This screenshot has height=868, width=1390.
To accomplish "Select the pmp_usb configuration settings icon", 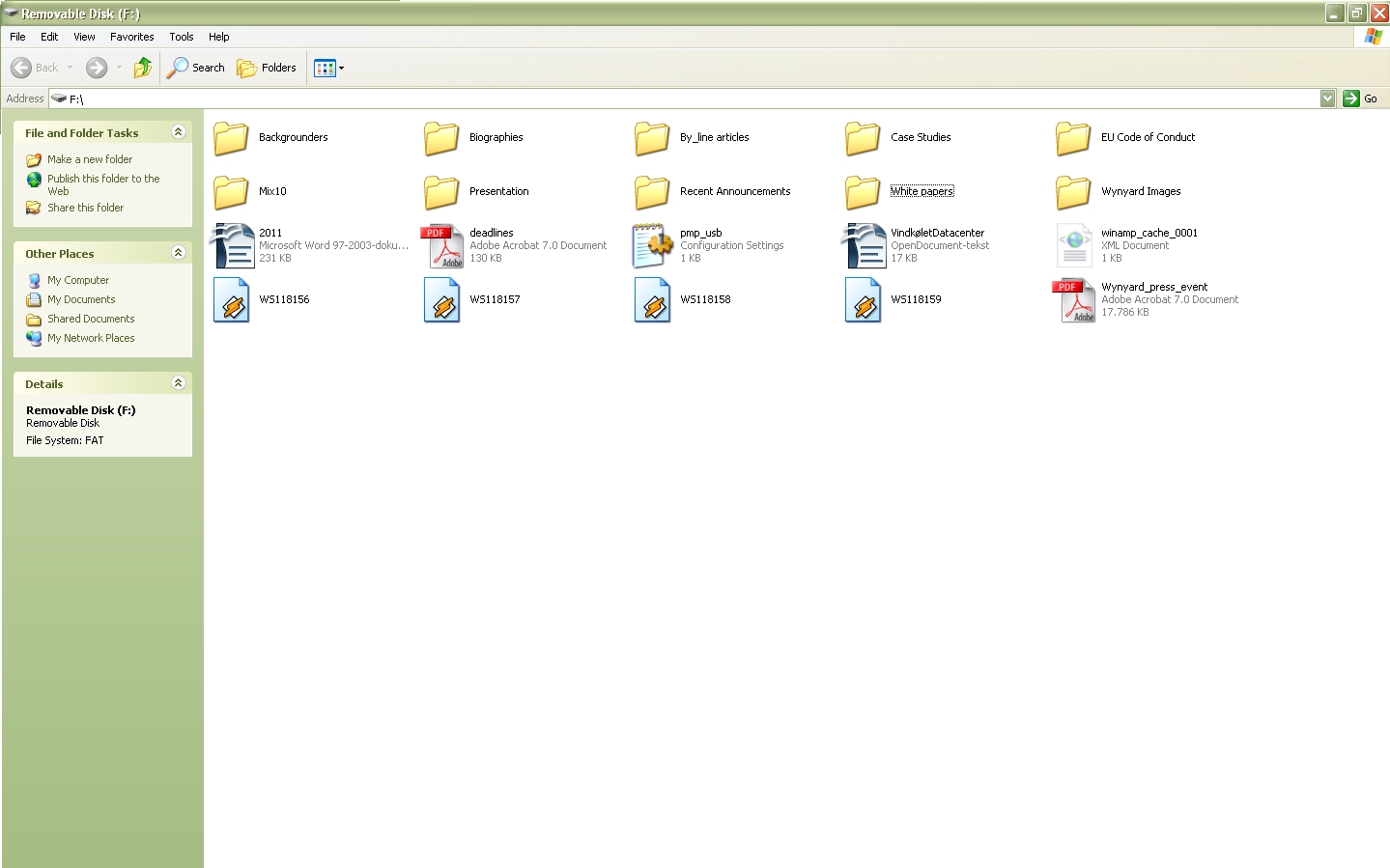I will click(x=652, y=245).
